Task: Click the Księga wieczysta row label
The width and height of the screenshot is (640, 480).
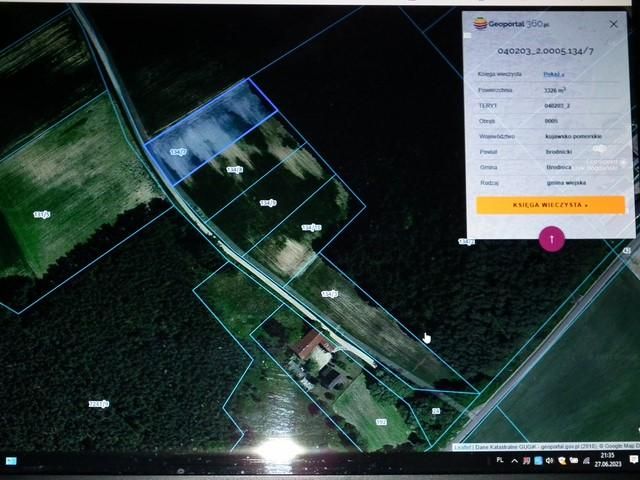Action: (499, 74)
